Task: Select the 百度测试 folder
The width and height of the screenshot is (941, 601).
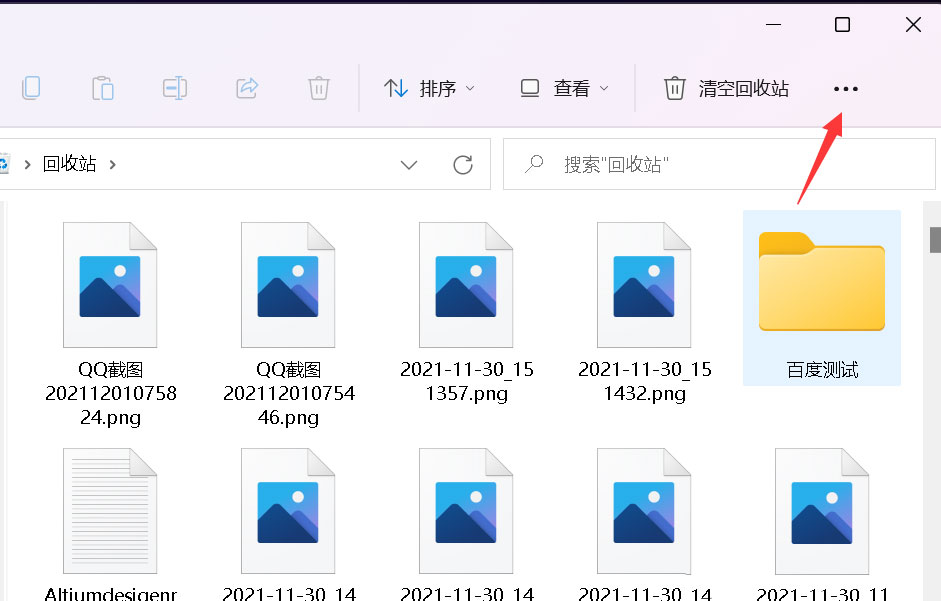Action: (x=822, y=298)
